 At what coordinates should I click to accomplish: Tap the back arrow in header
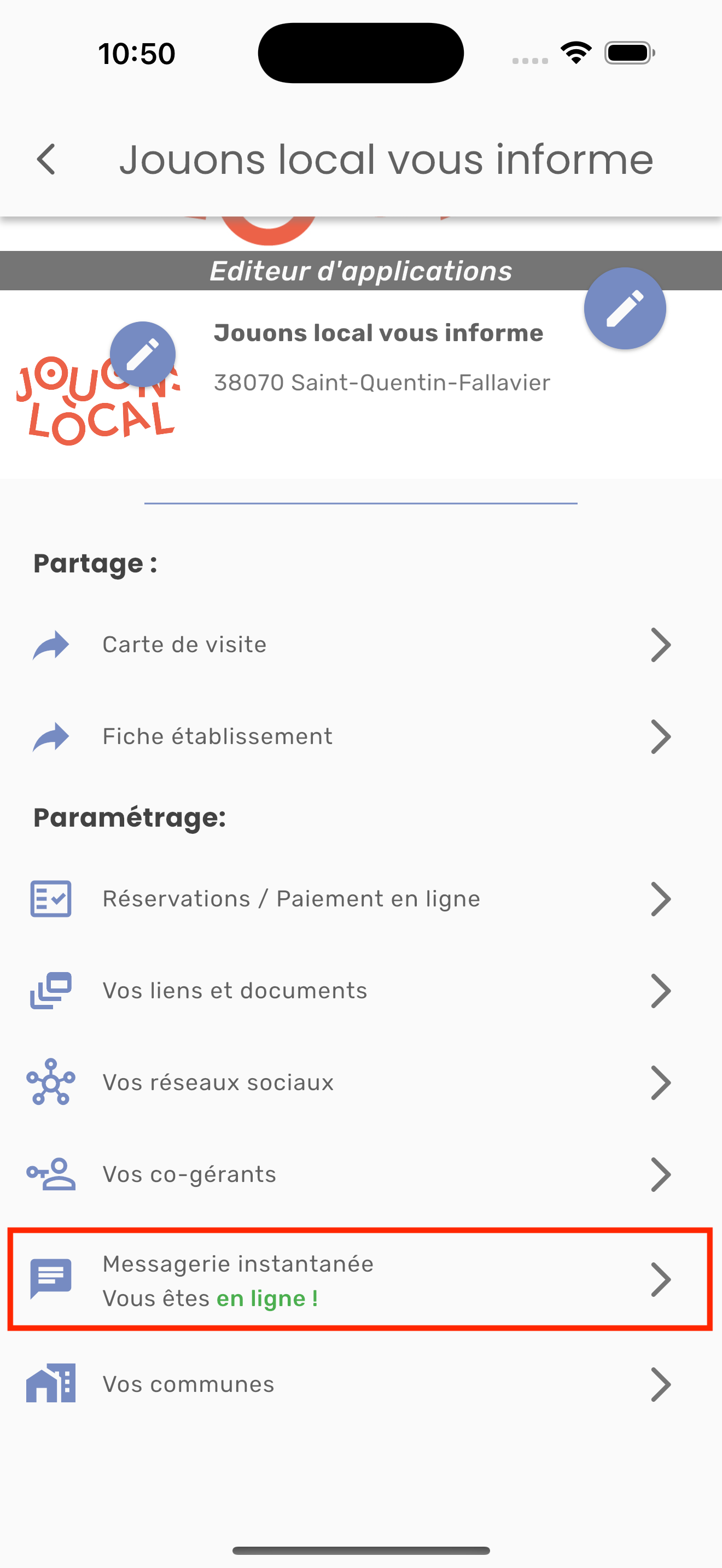pyautogui.click(x=46, y=160)
